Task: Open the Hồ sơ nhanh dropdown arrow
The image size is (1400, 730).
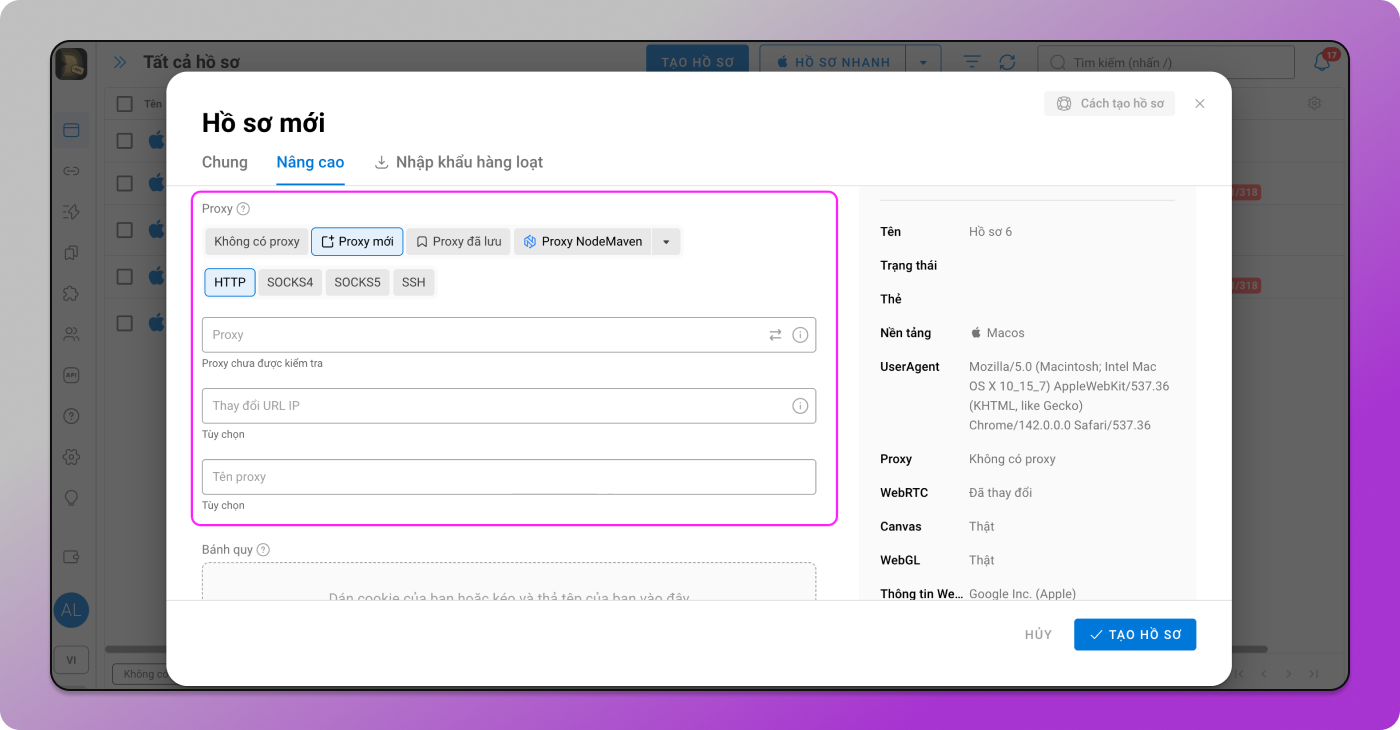Action: click(923, 62)
